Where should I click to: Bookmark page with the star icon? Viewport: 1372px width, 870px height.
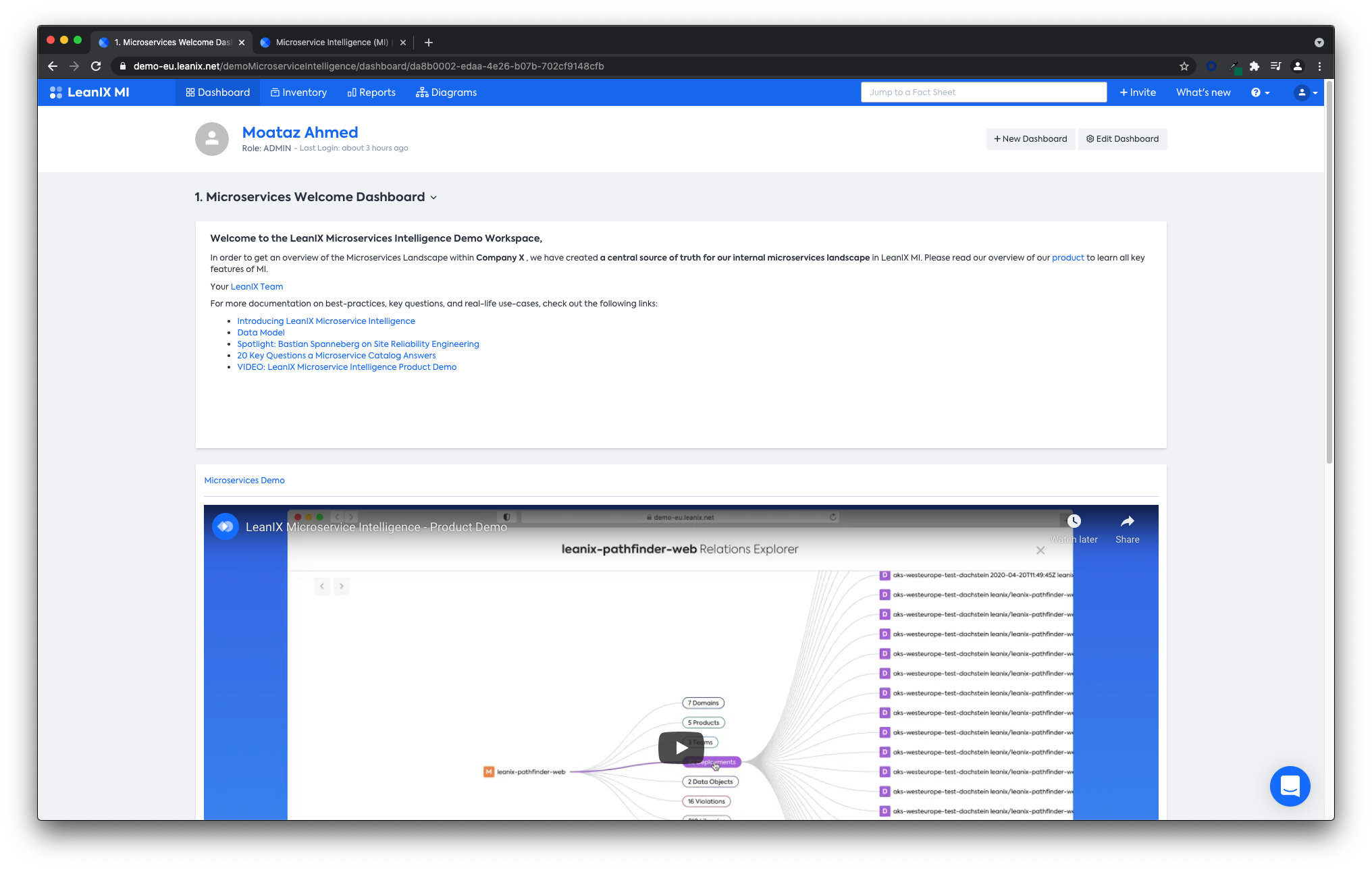(x=1184, y=66)
